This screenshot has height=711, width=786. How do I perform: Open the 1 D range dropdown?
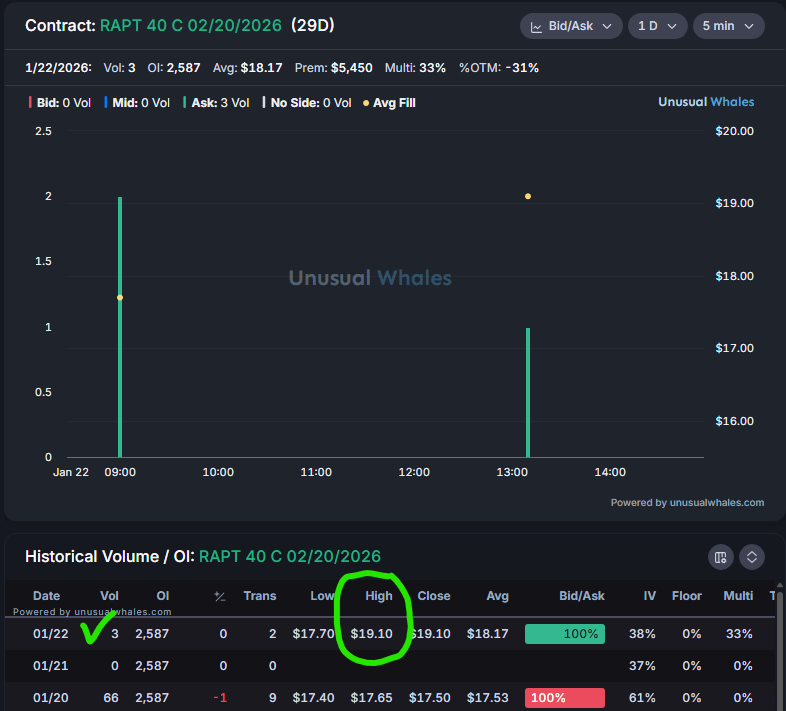pyautogui.click(x=657, y=26)
